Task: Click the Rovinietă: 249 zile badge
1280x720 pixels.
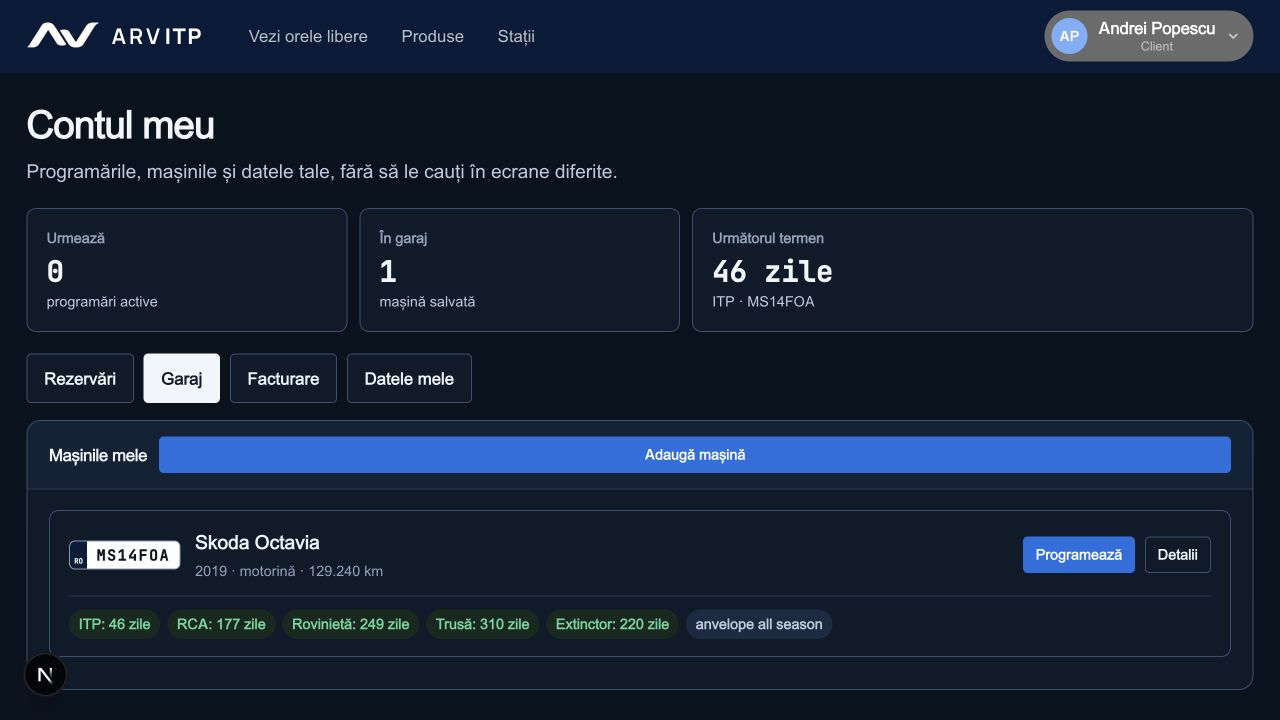Action: click(x=351, y=624)
